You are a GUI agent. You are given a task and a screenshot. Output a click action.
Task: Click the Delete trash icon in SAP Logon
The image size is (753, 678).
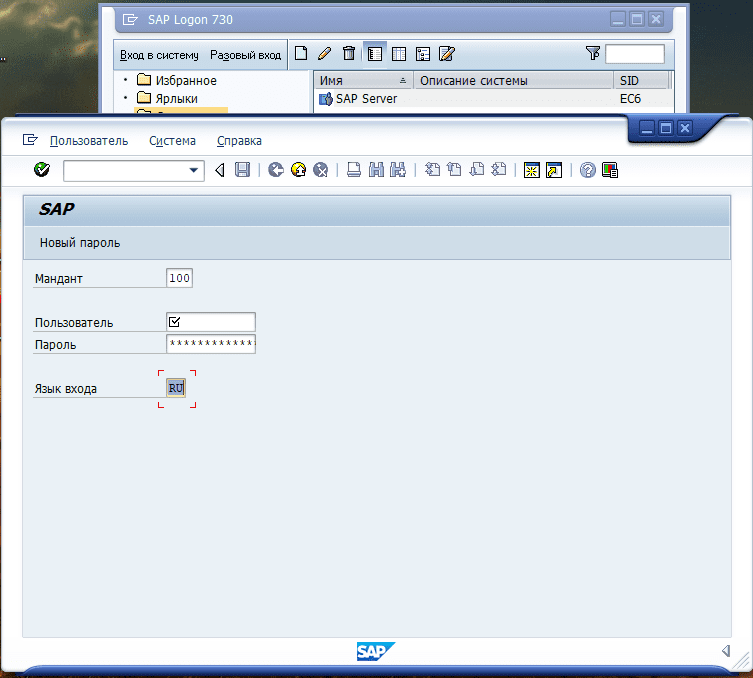[349, 53]
